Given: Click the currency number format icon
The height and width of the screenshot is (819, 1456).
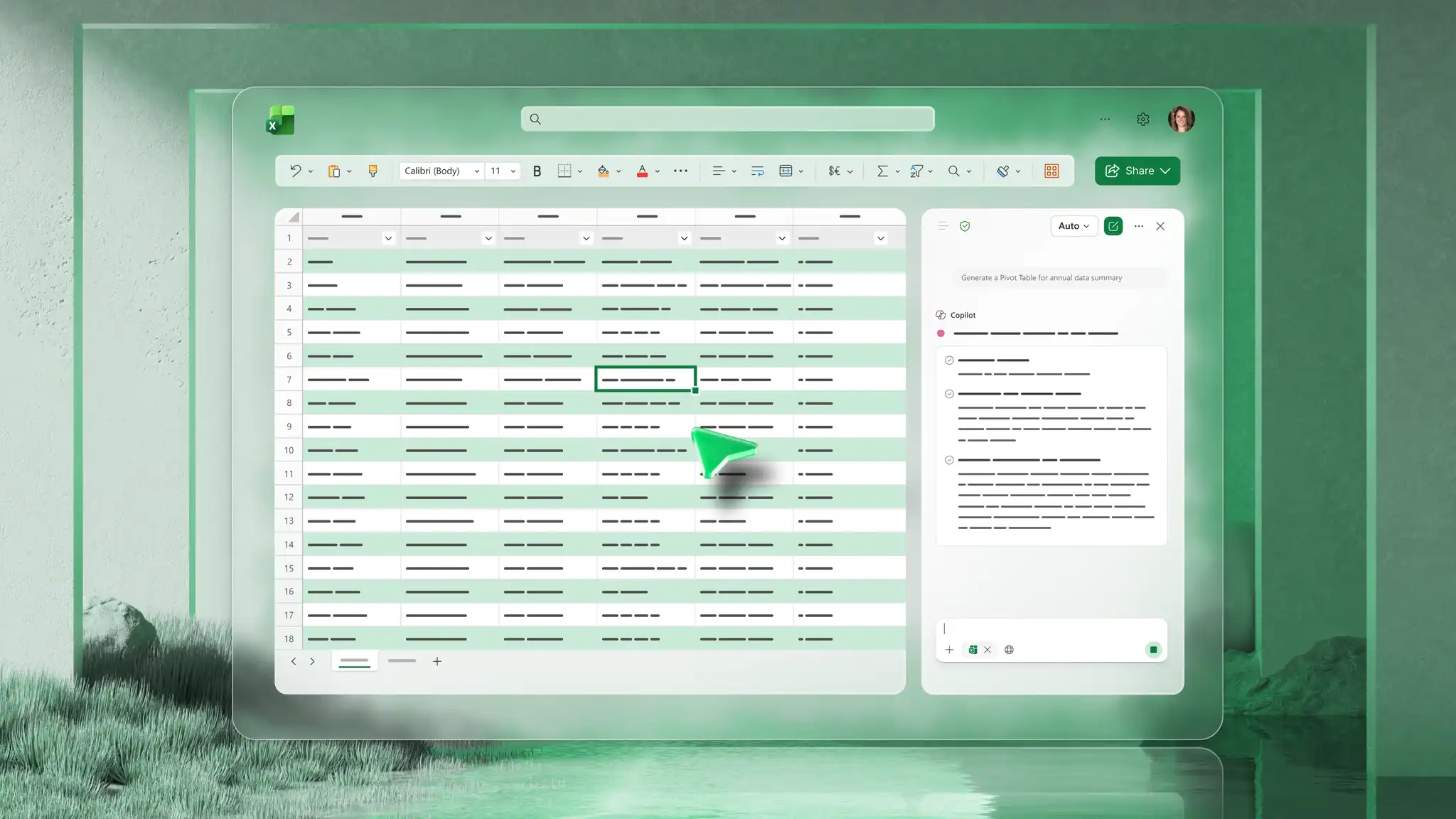Looking at the screenshot, I should (834, 171).
